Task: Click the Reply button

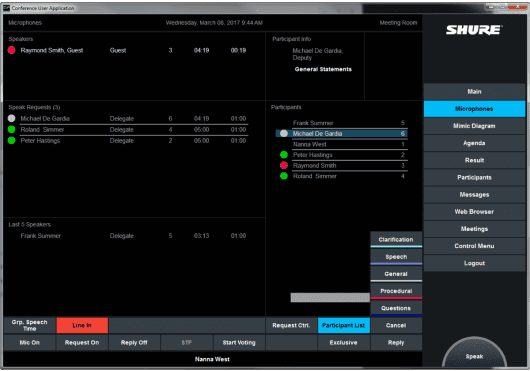Action: pos(396,343)
